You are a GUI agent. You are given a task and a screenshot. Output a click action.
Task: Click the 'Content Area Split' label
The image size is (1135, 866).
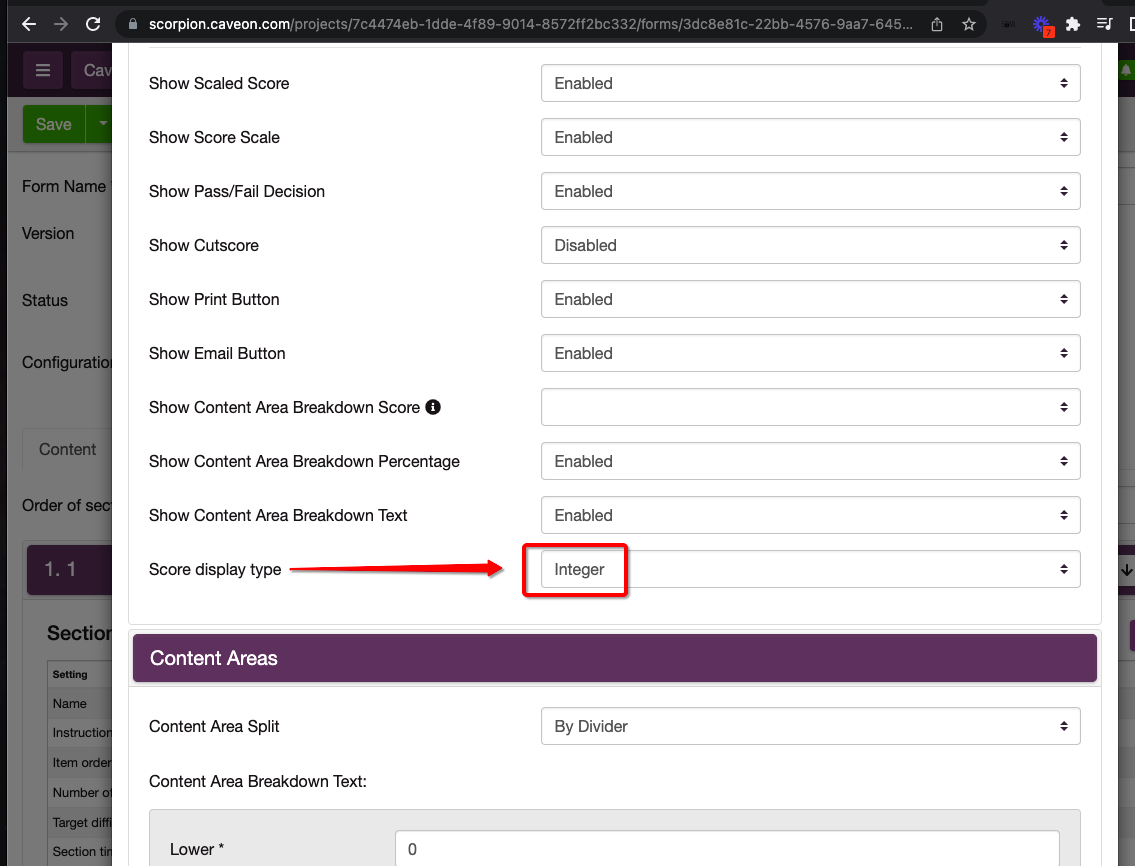[214, 726]
